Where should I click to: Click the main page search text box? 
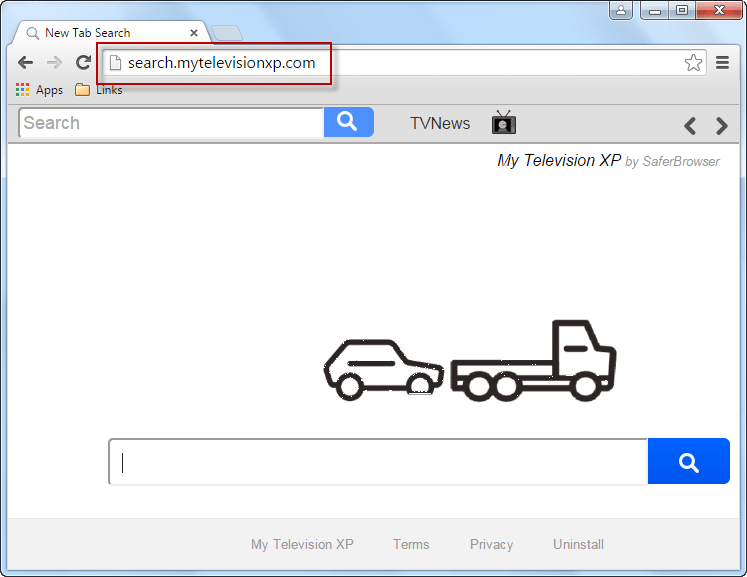(378, 461)
